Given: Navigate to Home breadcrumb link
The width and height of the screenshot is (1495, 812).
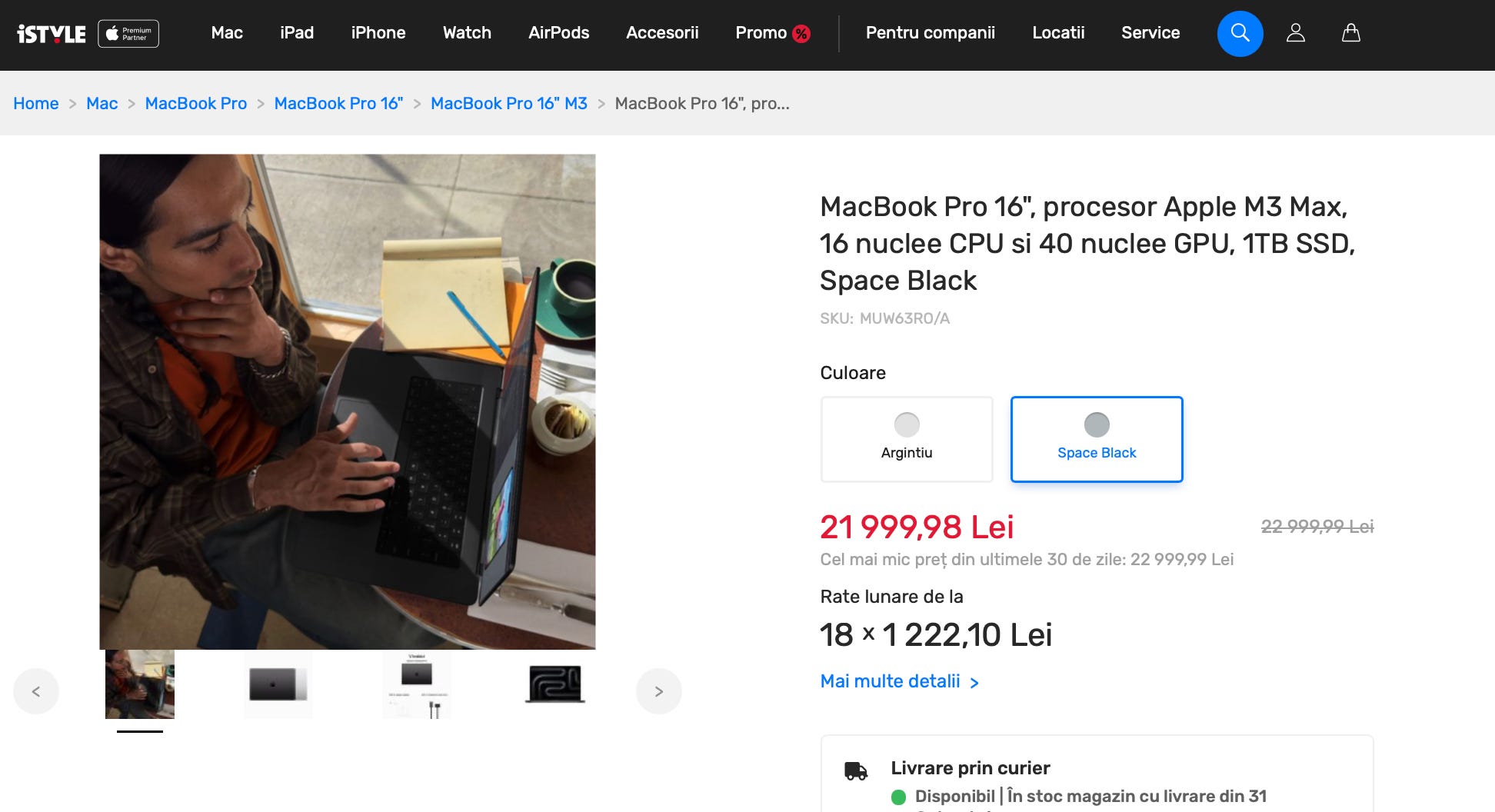Looking at the screenshot, I should click(36, 103).
